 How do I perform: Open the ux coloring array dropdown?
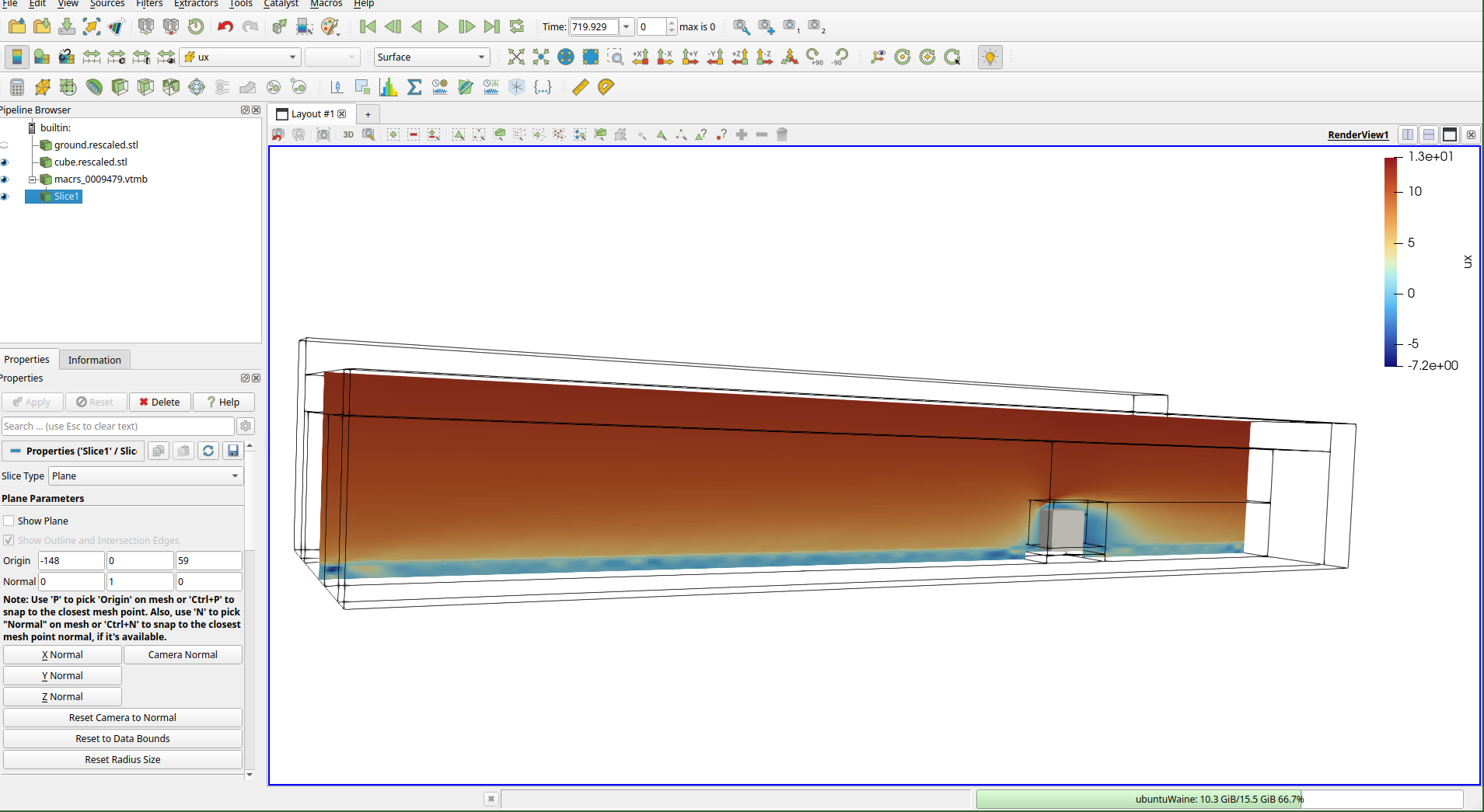point(239,57)
